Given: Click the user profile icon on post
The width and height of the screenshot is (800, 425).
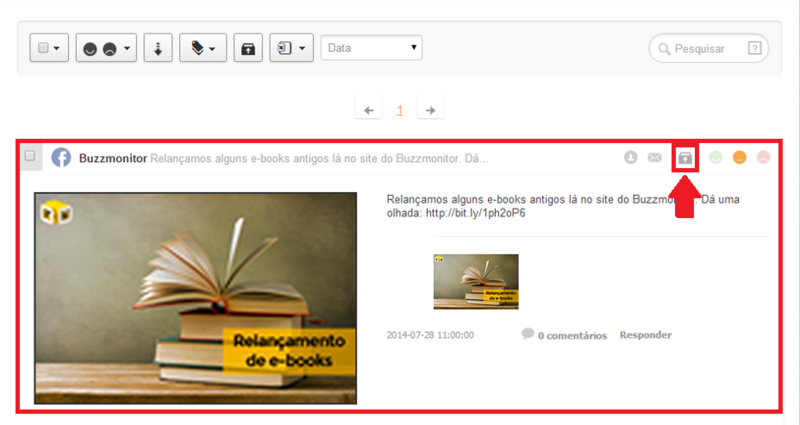Looking at the screenshot, I should tap(631, 158).
